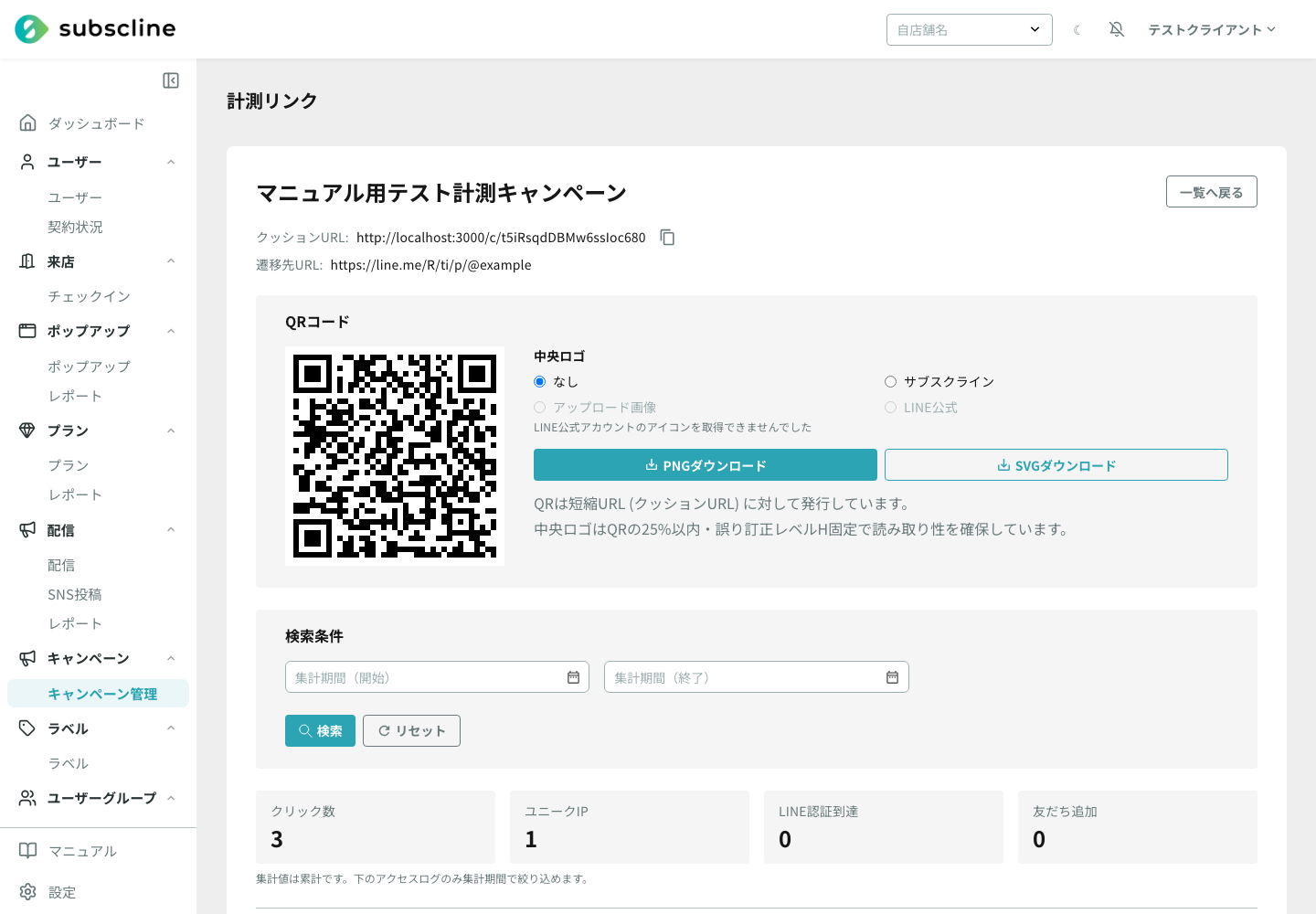1316x914 pixels.
Task: Click the 来店 icon in sidebar
Action: coord(28,261)
